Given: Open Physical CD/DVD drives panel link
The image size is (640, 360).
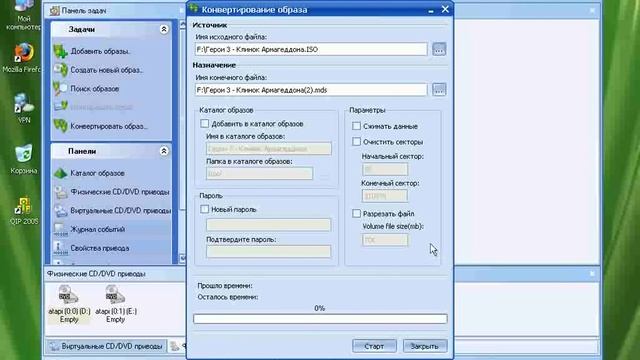Looking at the screenshot, I should click(120, 192).
